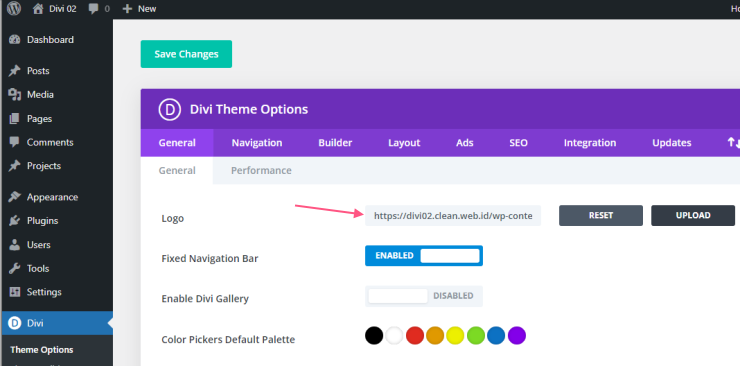Screen dimensions: 740x366
Task: Click the UPLOAD logo button
Action: (x=693, y=216)
